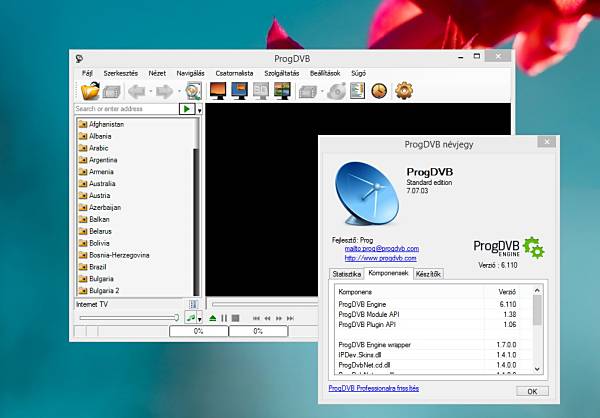Open the Csatornalista menu

tap(234, 73)
